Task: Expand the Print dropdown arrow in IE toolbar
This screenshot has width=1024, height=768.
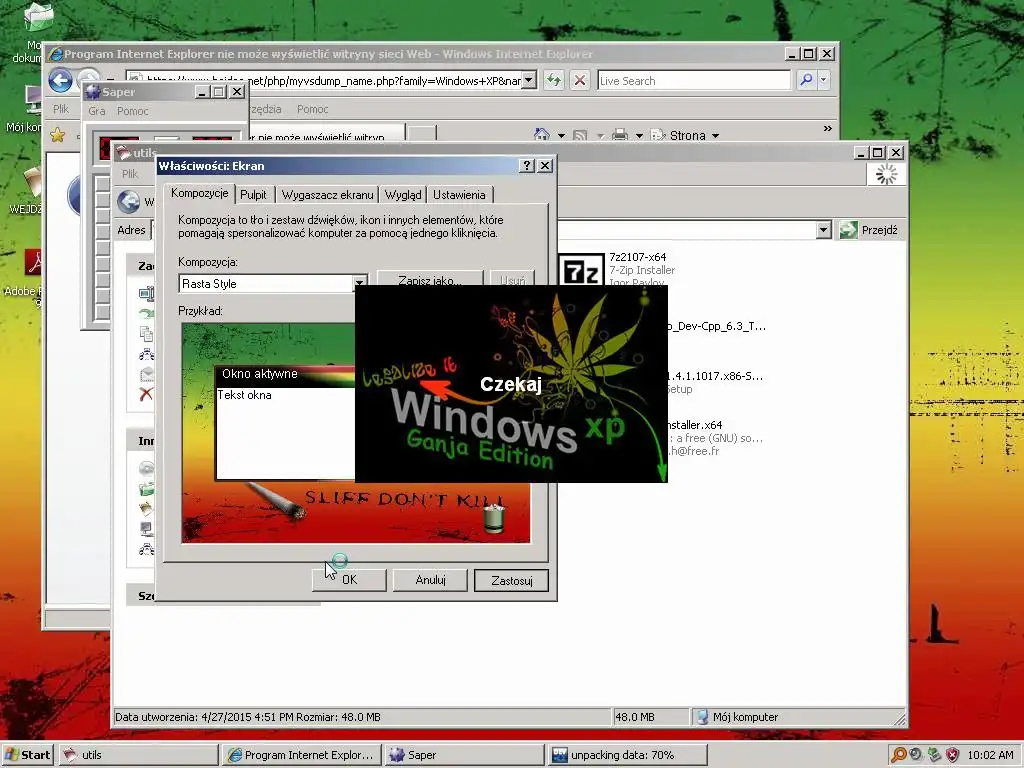Action: (639, 136)
